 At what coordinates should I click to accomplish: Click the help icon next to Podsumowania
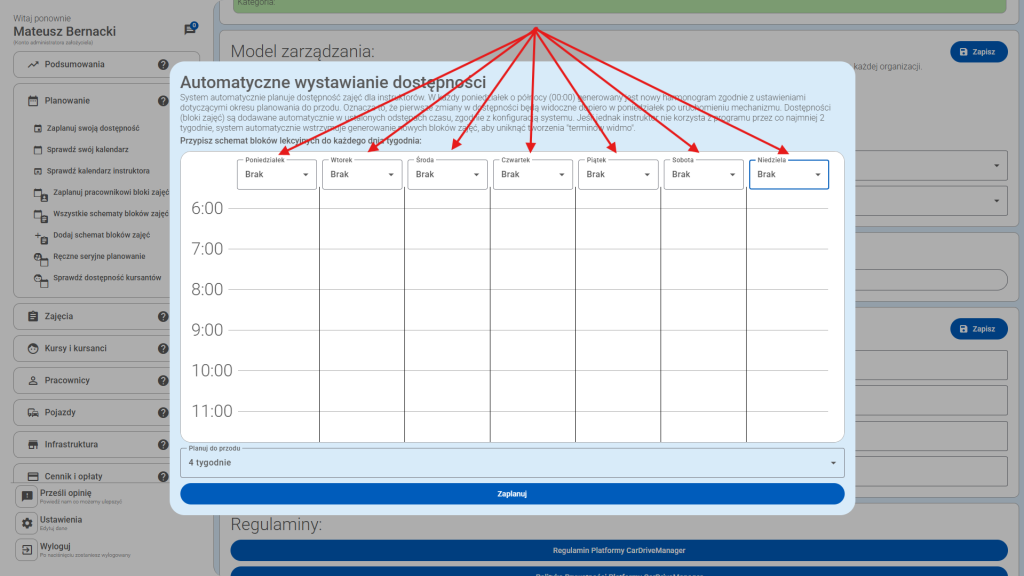click(163, 65)
